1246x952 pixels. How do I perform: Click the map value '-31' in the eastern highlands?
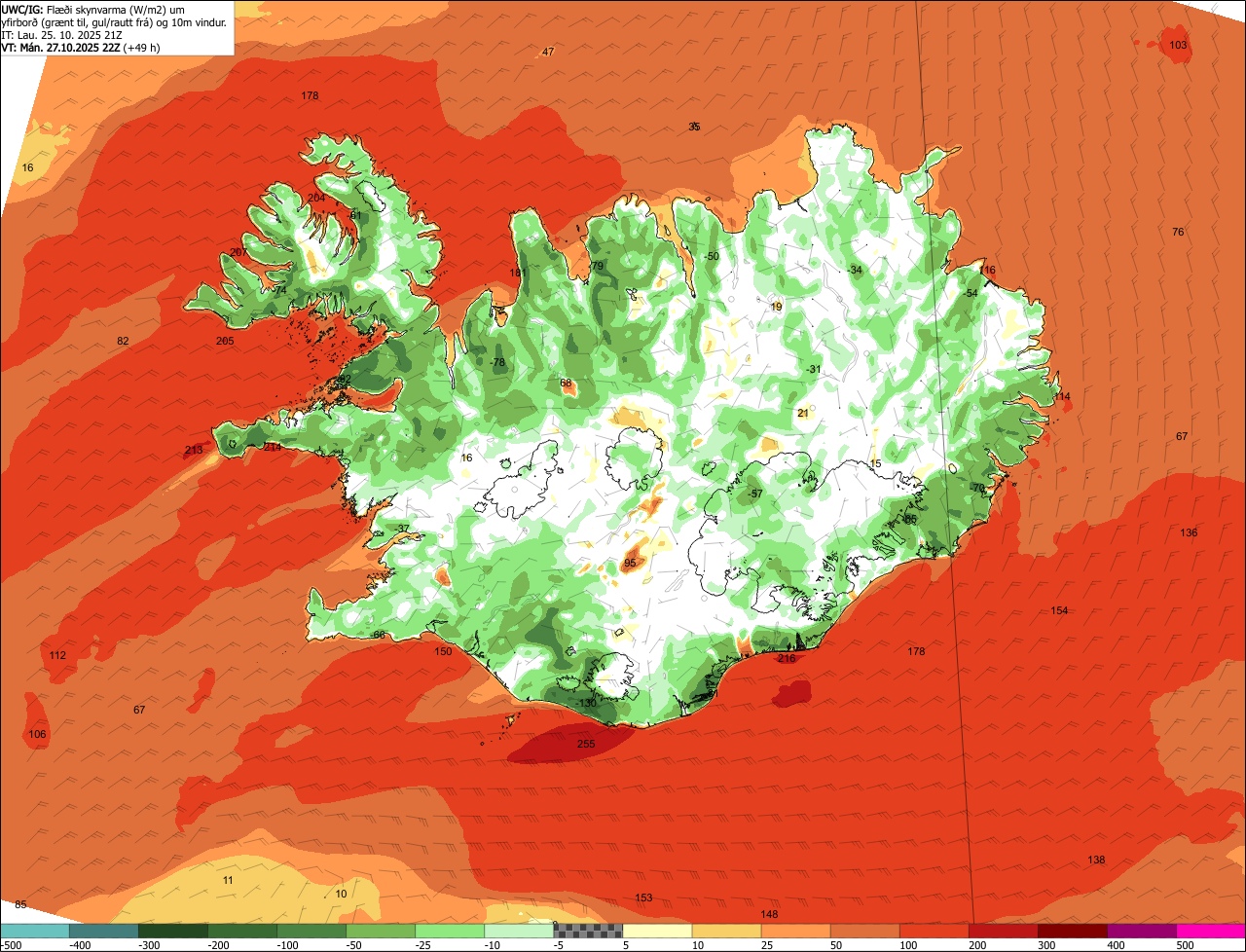pos(814,368)
